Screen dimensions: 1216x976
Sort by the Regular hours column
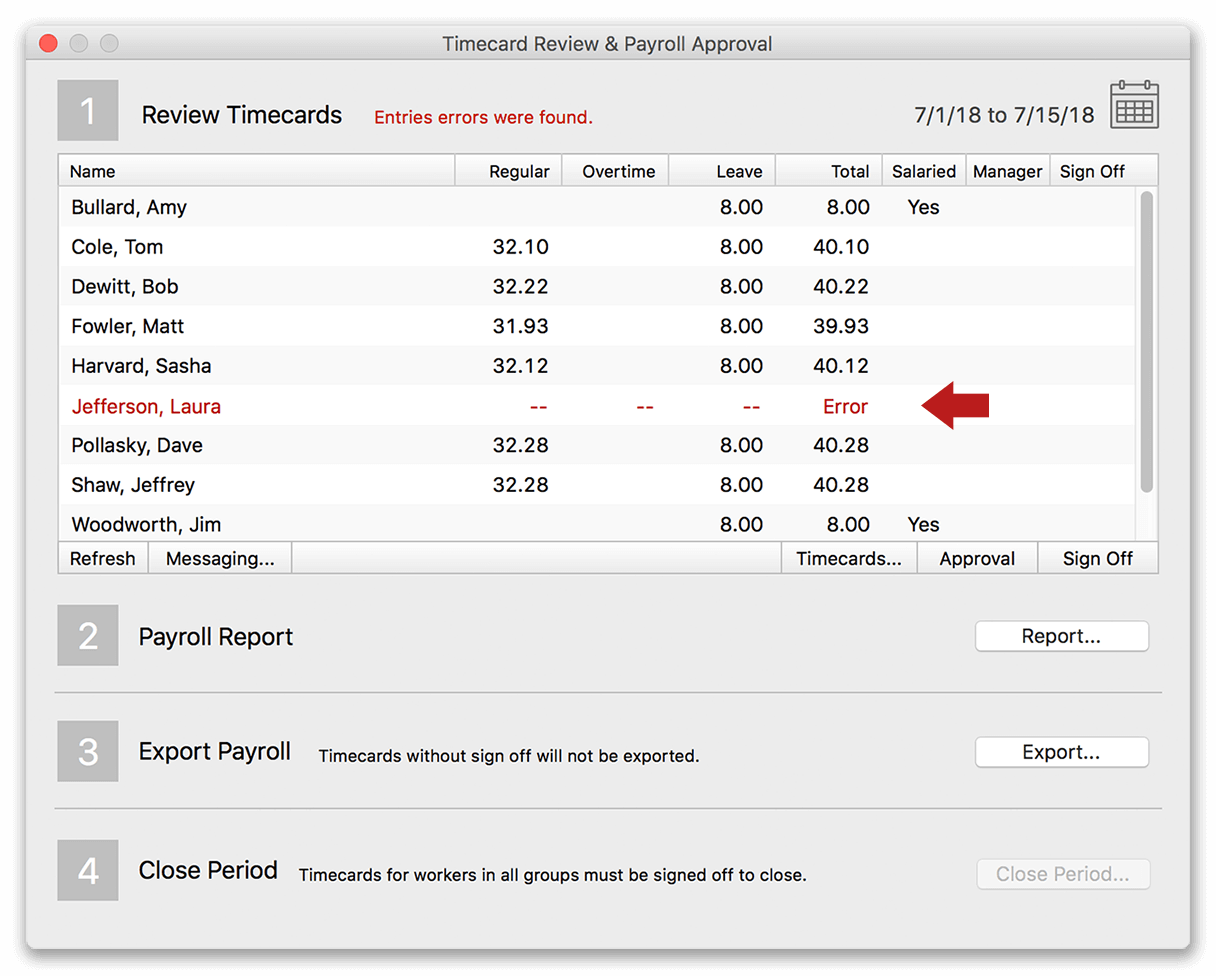(x=520, y=170)
